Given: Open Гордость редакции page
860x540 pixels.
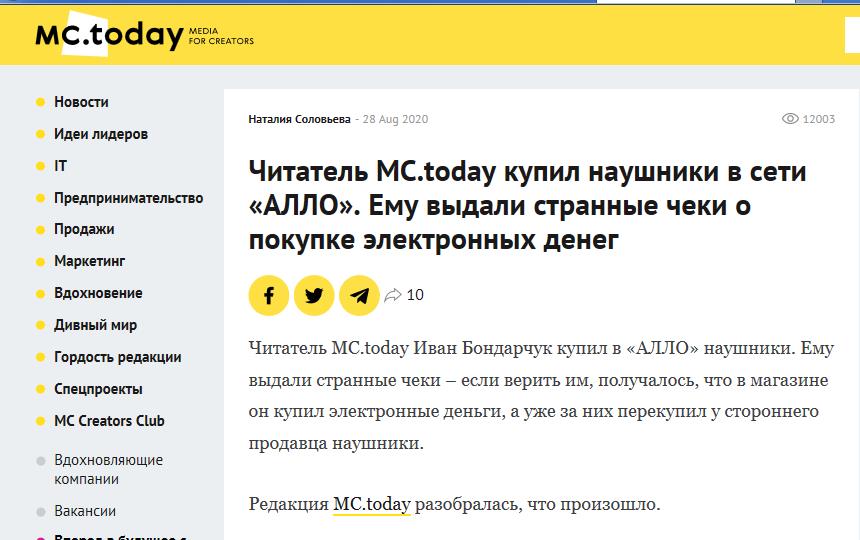Looking at the screenshot, I should pyautogui.click(x=117, y=357).
